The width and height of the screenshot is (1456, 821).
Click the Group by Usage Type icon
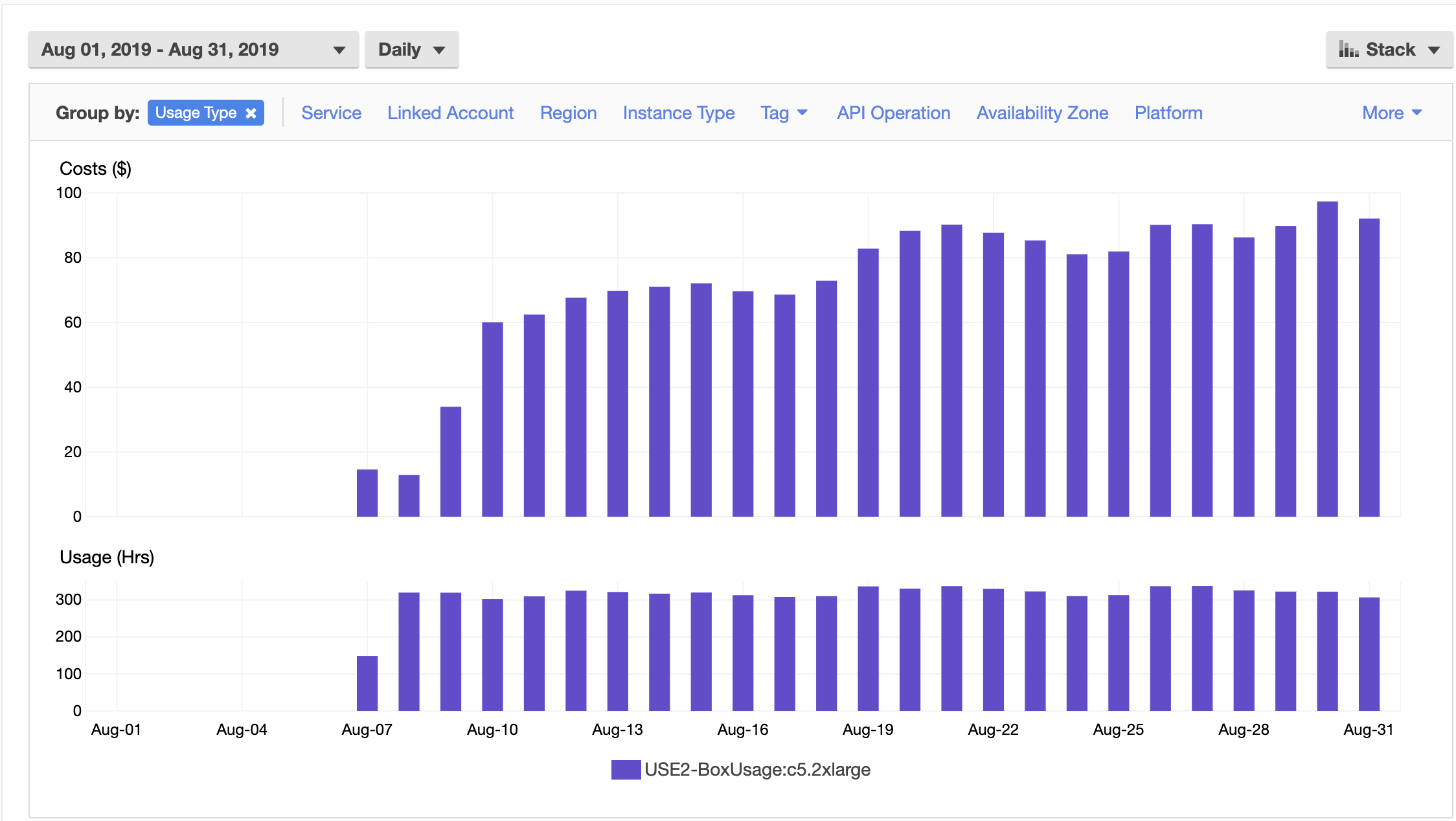205,112
